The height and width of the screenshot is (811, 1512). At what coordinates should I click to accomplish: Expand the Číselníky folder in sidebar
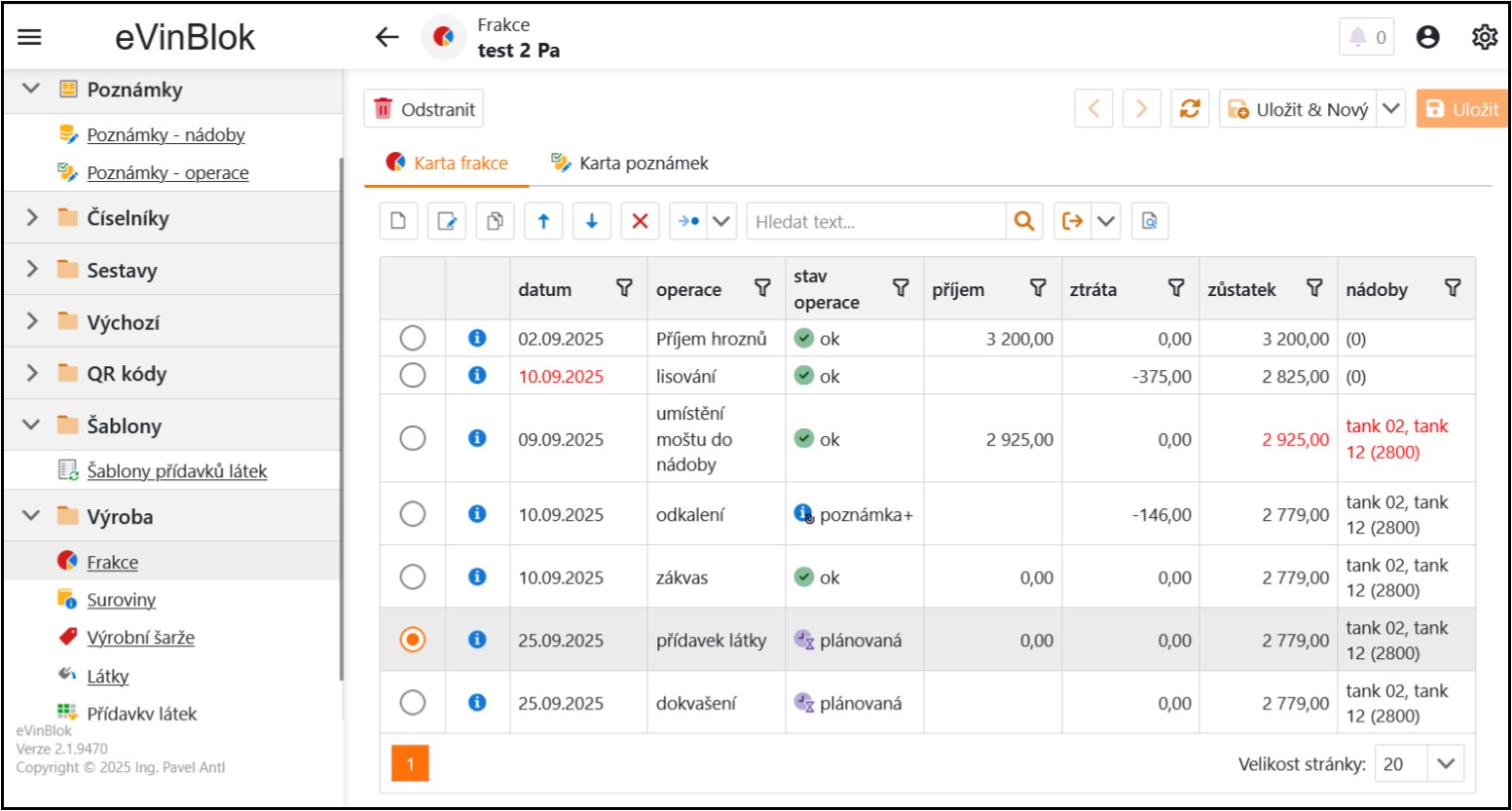tap(32, 217)
